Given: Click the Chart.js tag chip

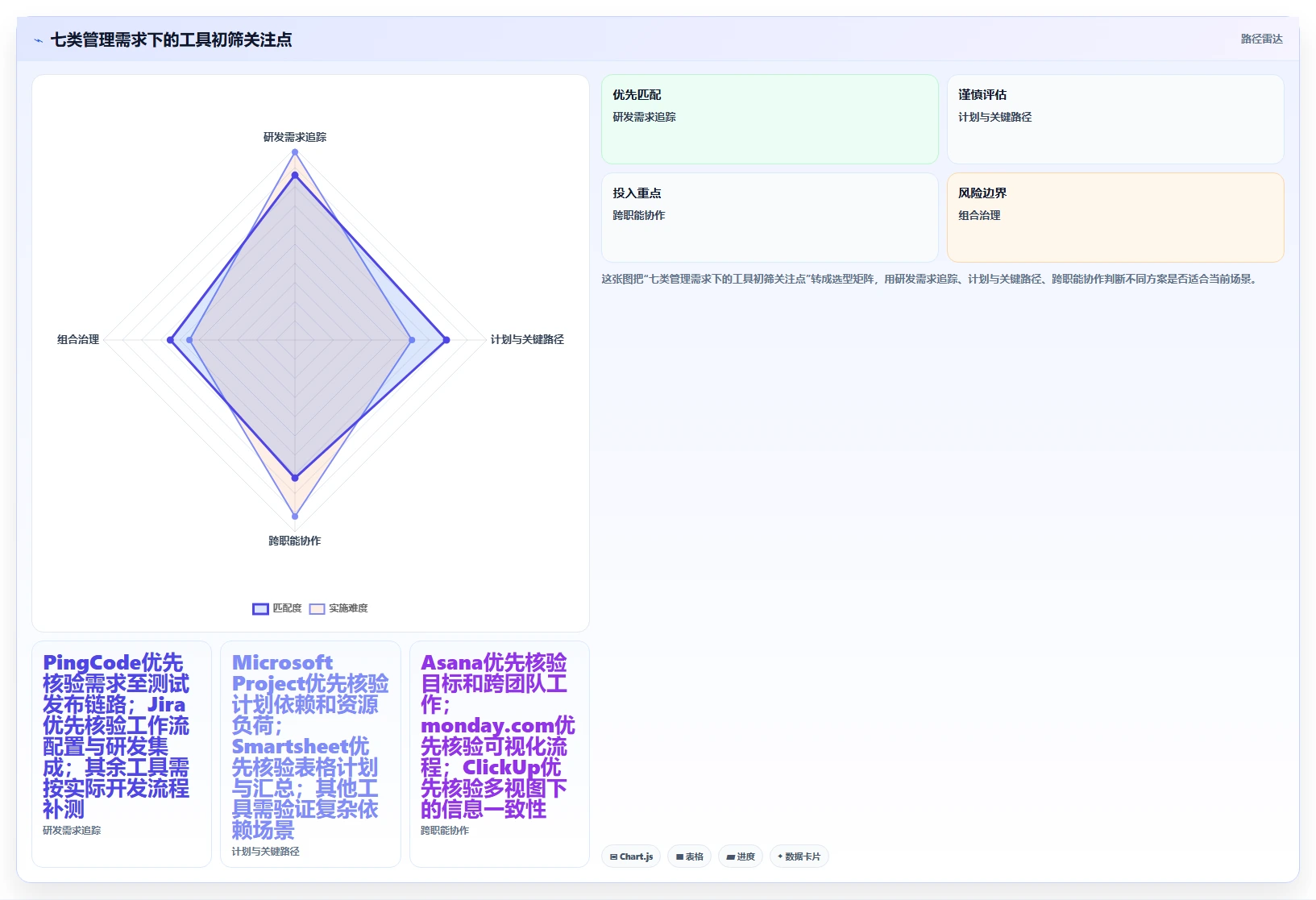Looking at the screenshot, I should (631, 856).
